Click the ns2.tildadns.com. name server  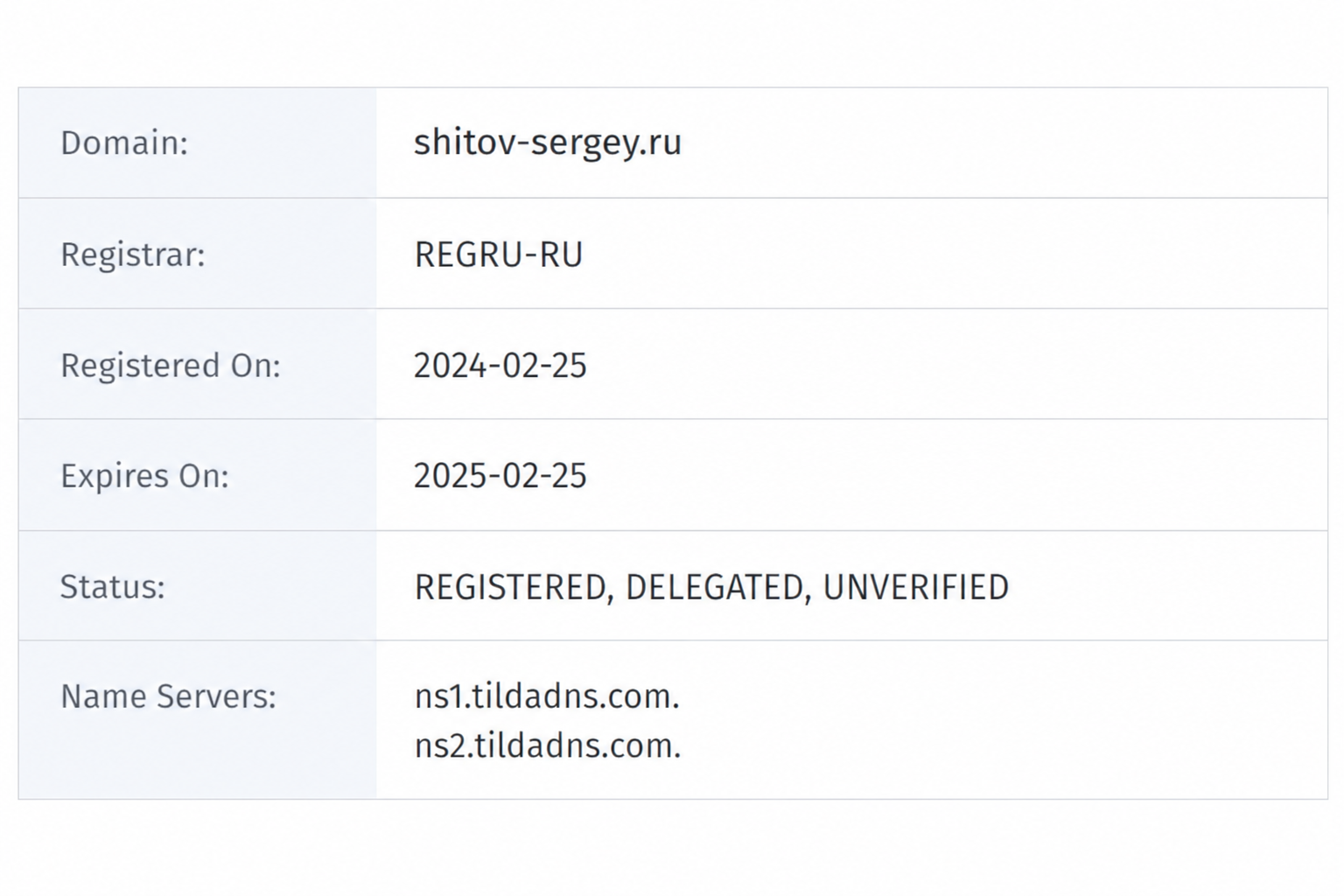coord(548,746)
